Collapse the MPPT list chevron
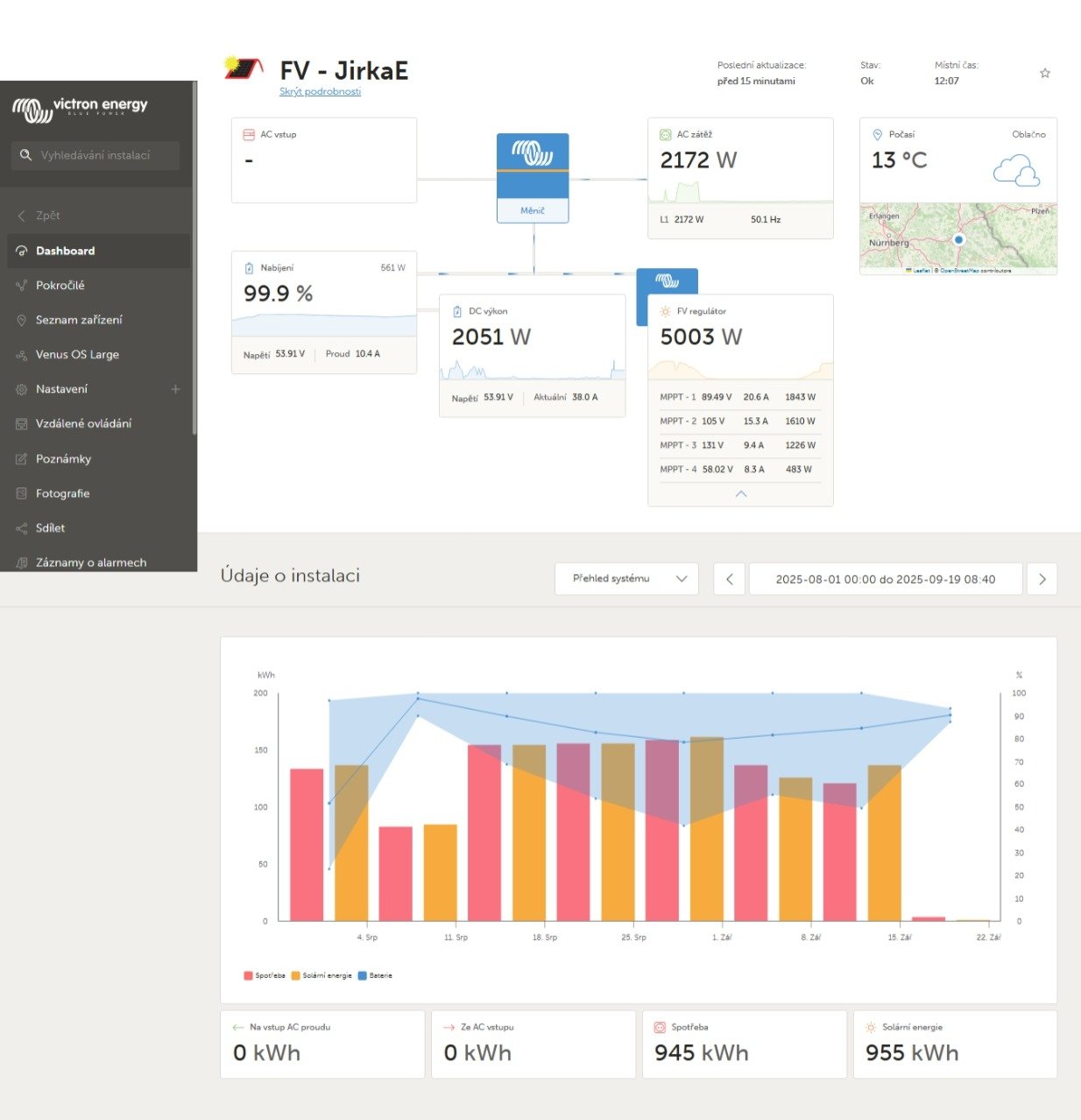1081x1120 pixels. (x=741, y=494)
